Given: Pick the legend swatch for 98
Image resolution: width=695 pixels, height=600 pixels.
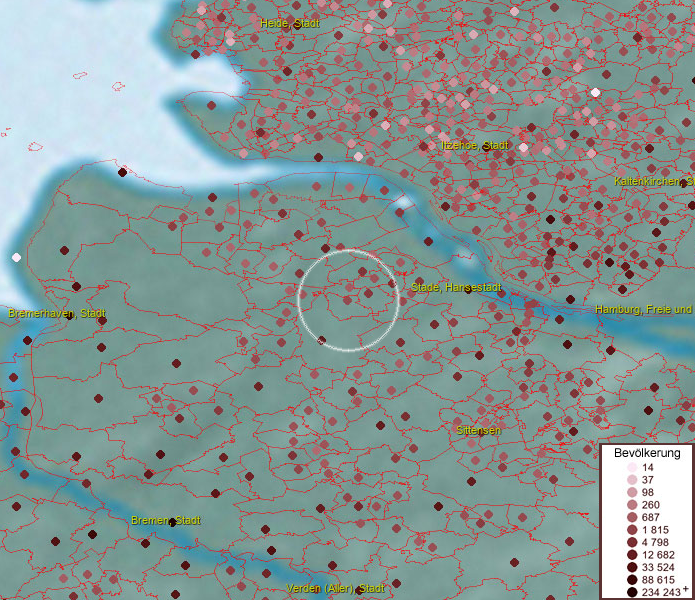Looking at the screenshot, I should point(632,492).
